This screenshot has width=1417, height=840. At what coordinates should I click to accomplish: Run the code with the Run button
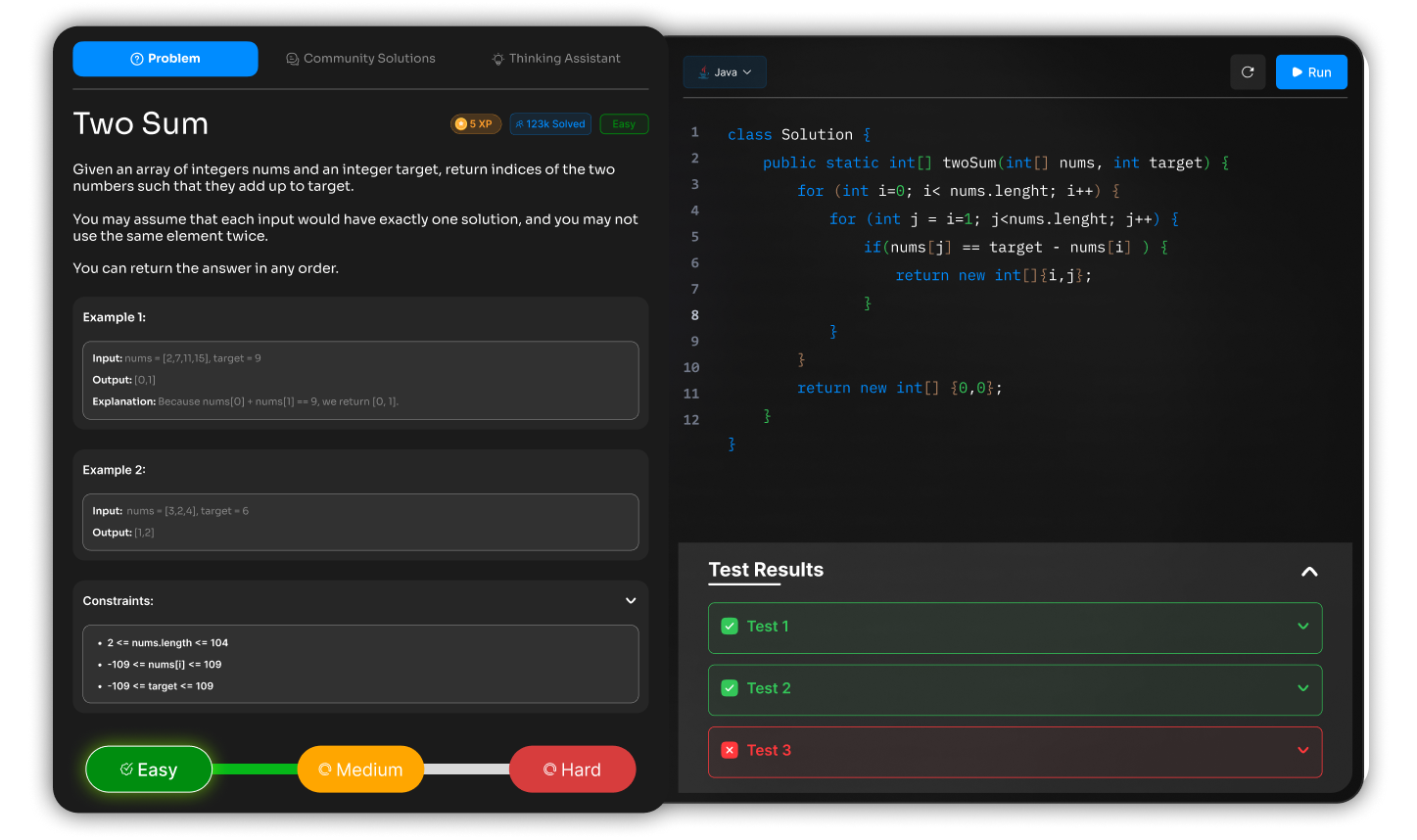pyautogui.click(x=1311, y=72)
